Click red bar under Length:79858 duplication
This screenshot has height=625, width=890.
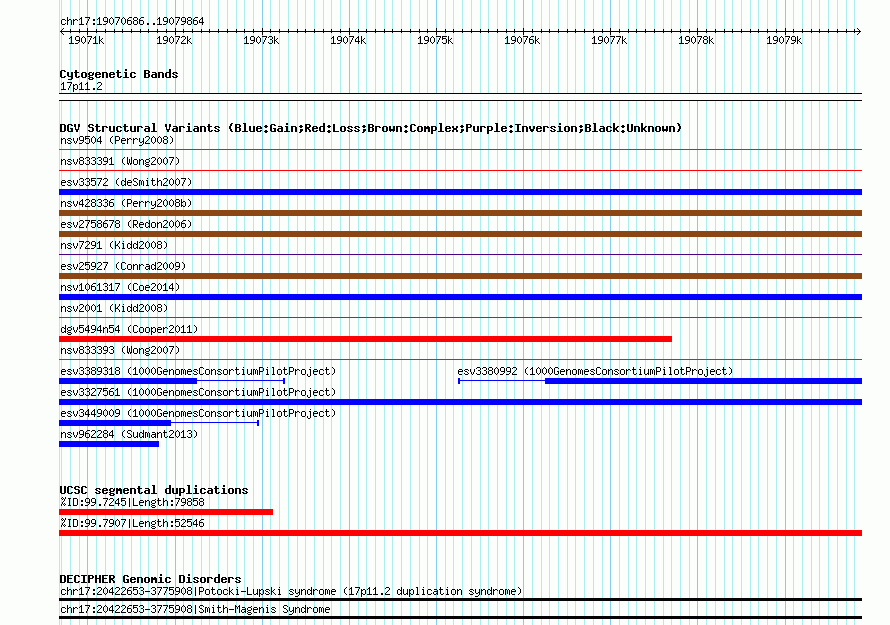coord(166,512)
